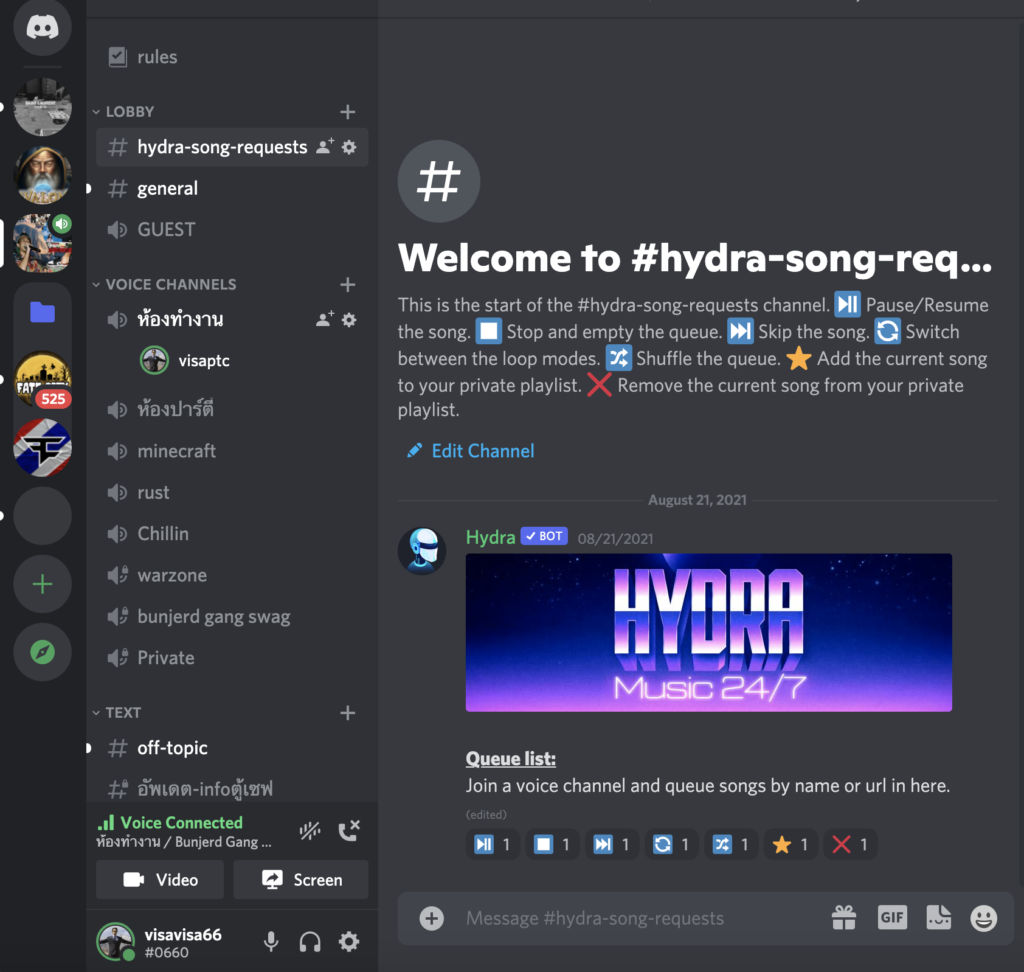The width and height of the screenshot is (1024, 972).
Task: Open hydra-song-requests channel settings gear
Action: 349,147
